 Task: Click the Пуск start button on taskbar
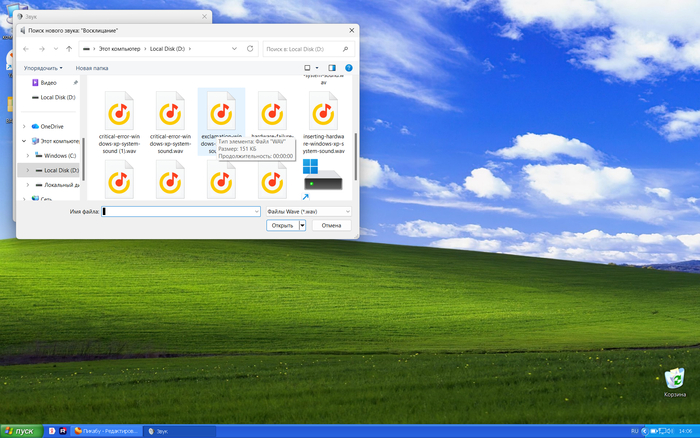point(18,431)
